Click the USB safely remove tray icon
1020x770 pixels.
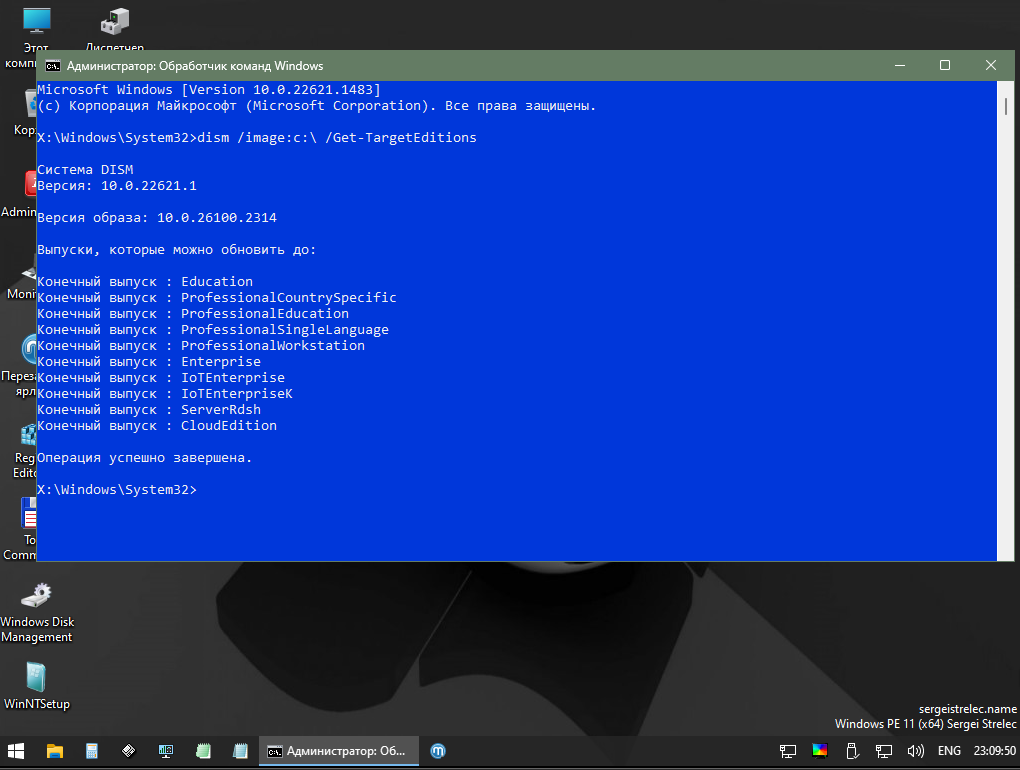851,750
